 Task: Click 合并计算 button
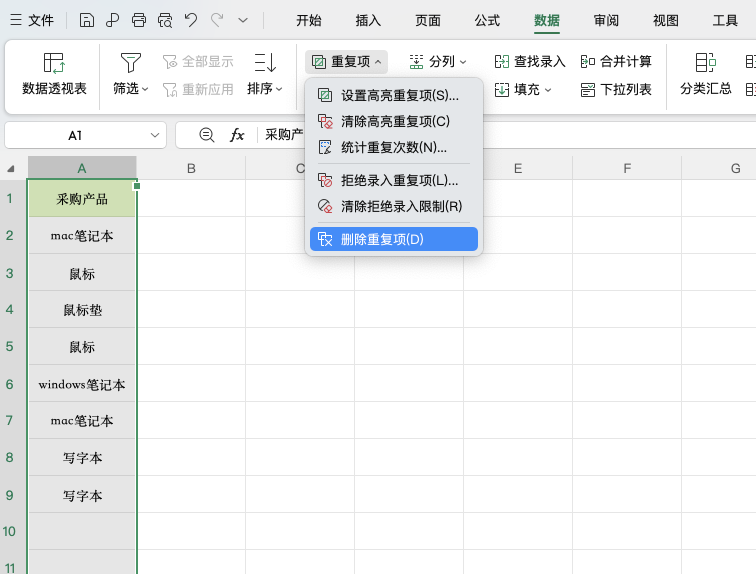[x=616, y=62]
